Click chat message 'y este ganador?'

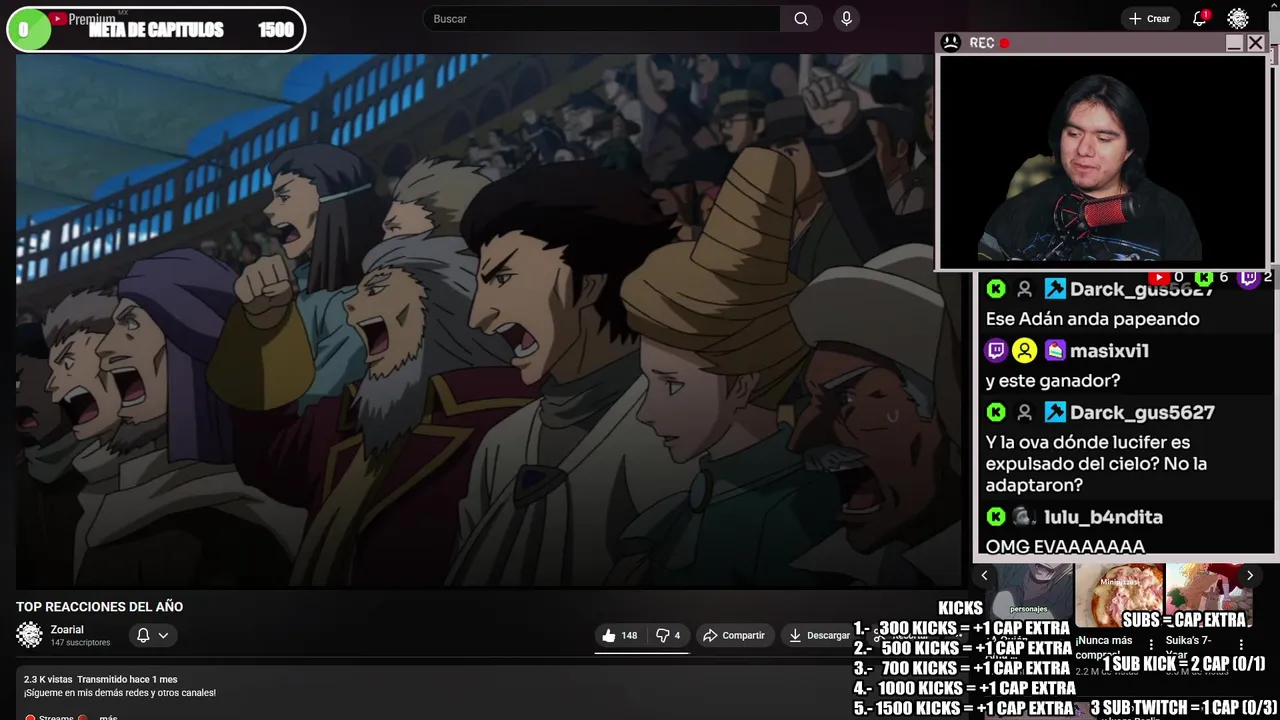coord(1053,381)
